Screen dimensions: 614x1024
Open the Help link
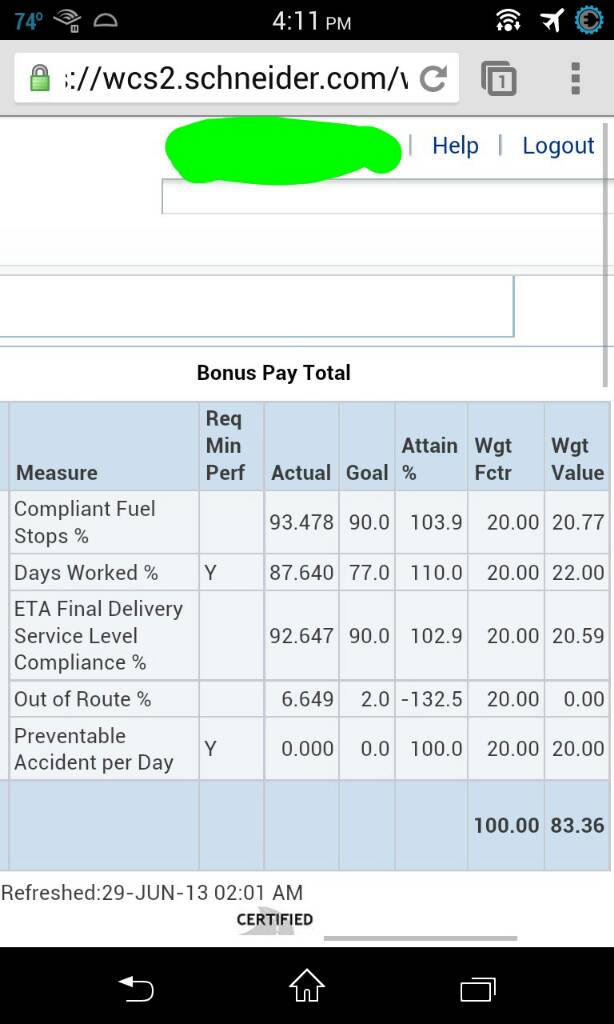click(x=455, y=146)
